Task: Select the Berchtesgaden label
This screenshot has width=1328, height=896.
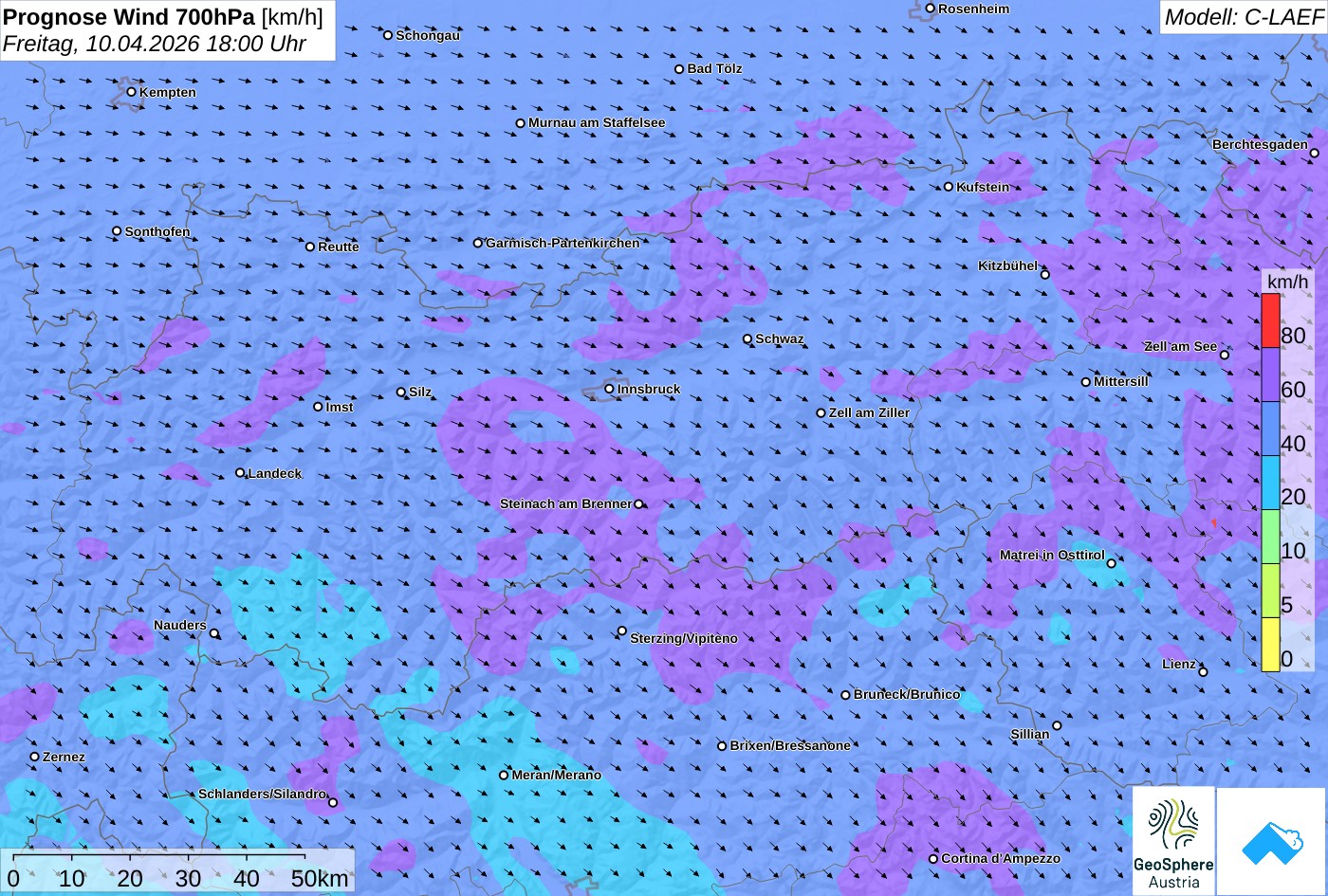Action: pyautogui.click(x=1260, y=144)
